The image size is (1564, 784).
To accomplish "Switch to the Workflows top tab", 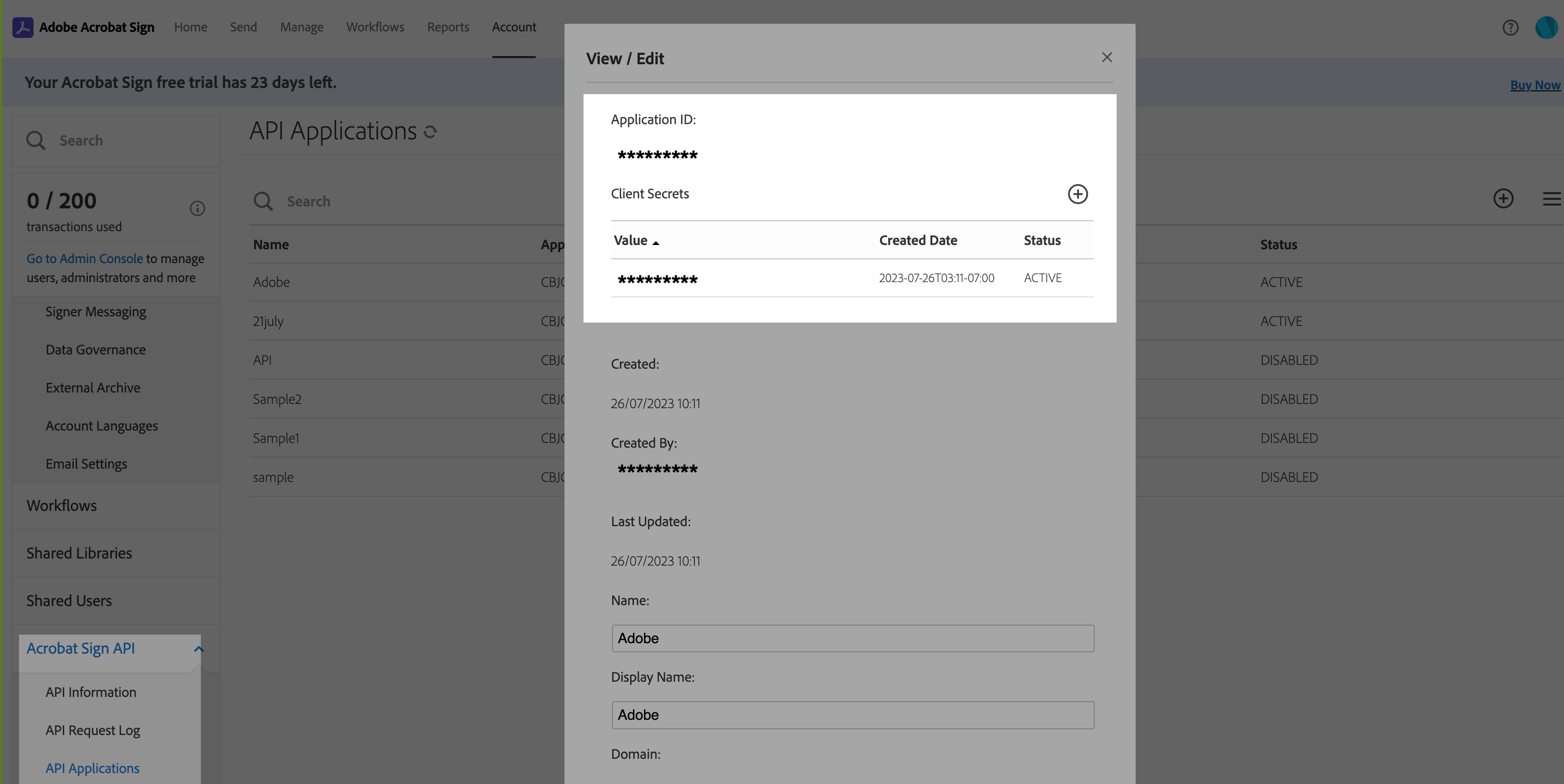I will tap(375, 27).
